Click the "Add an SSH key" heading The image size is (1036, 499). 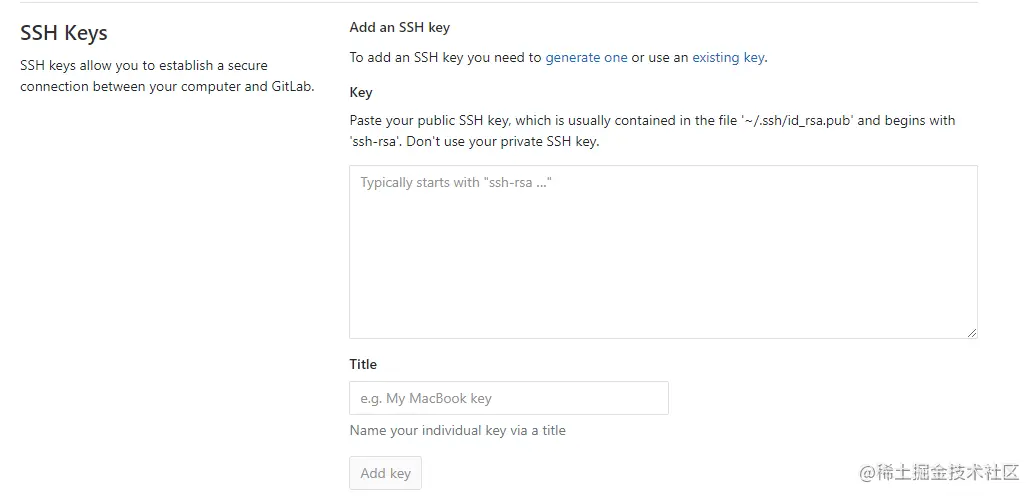coord(400,28)
